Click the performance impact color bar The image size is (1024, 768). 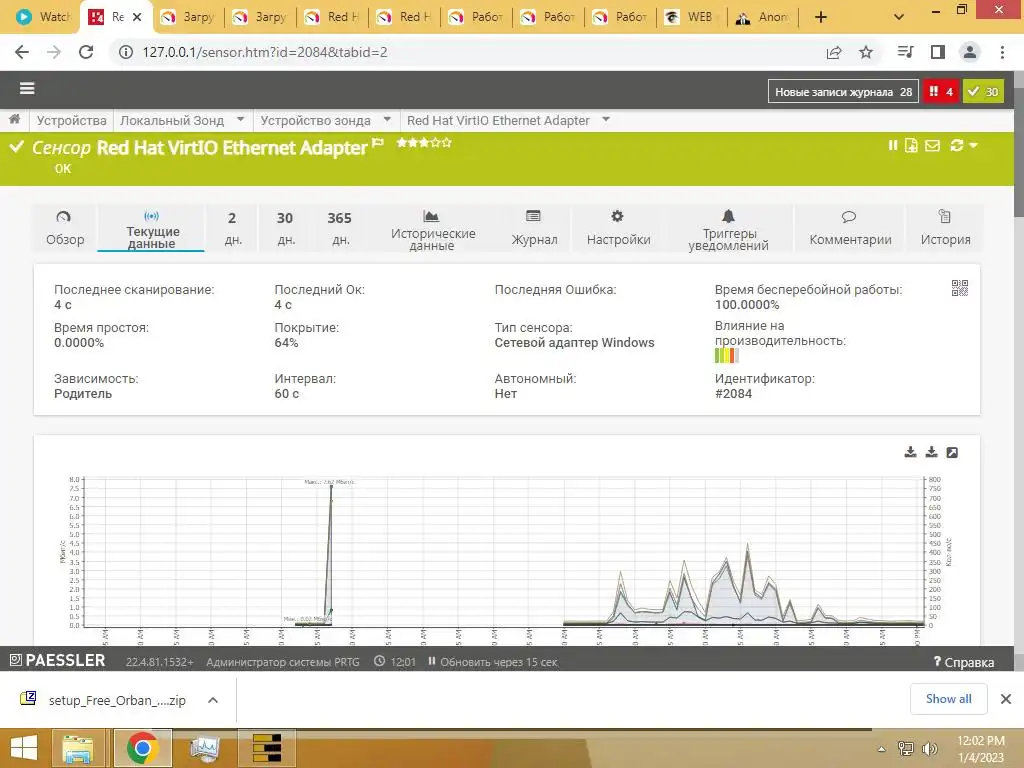[727, 355]
